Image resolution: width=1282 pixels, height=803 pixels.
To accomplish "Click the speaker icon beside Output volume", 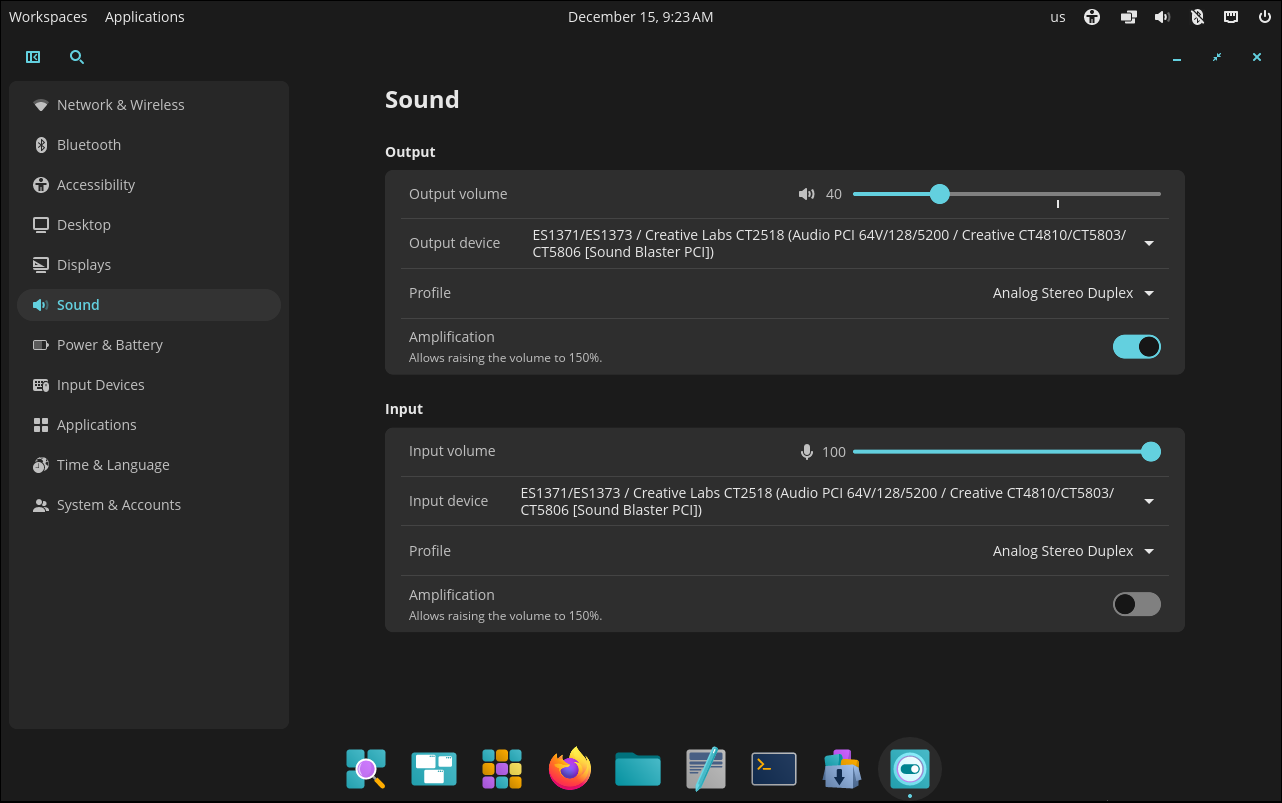I will click(807, 193).
